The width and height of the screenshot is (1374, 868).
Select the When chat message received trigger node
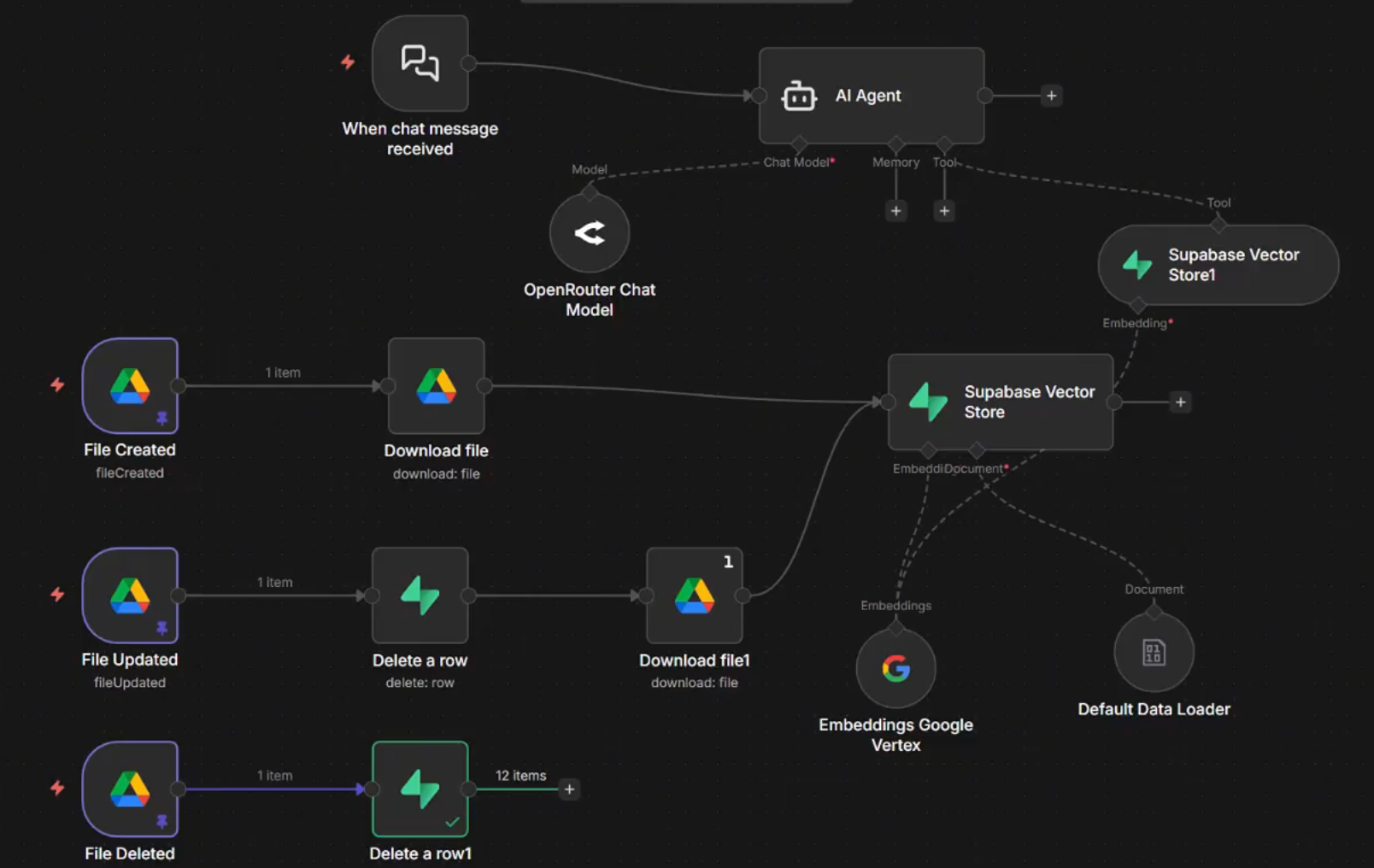[420, 63]
